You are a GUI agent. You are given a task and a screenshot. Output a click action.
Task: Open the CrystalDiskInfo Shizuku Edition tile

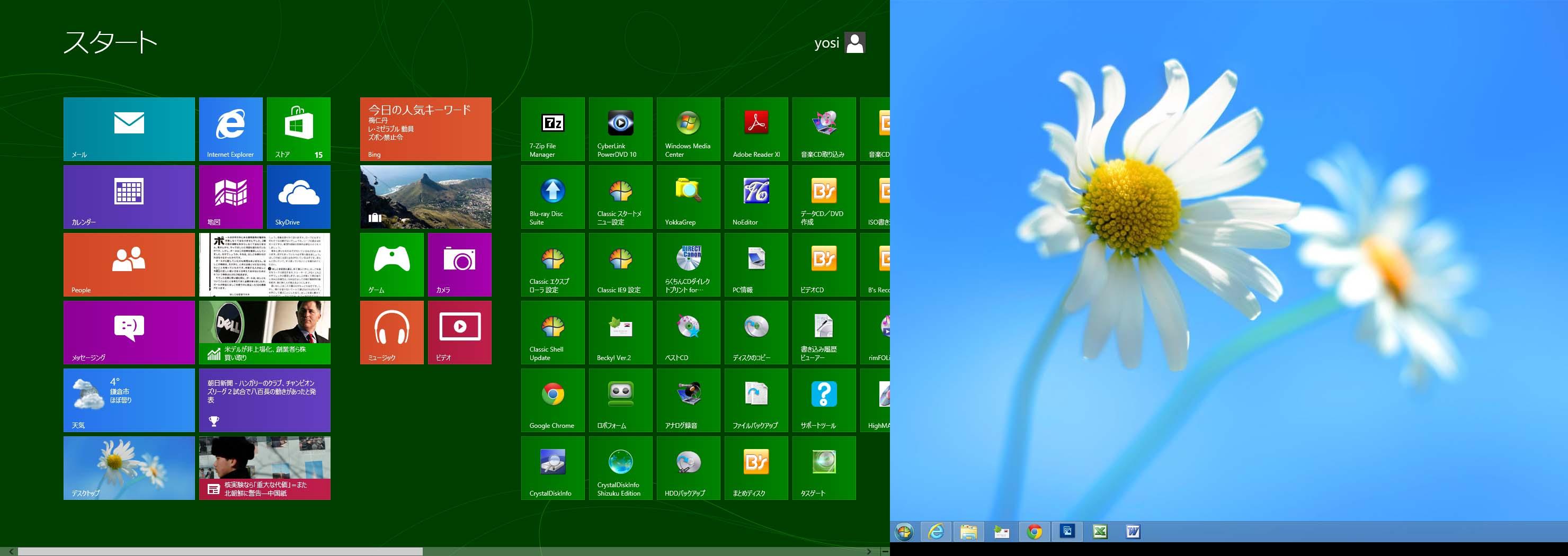(x=620, y=468)
